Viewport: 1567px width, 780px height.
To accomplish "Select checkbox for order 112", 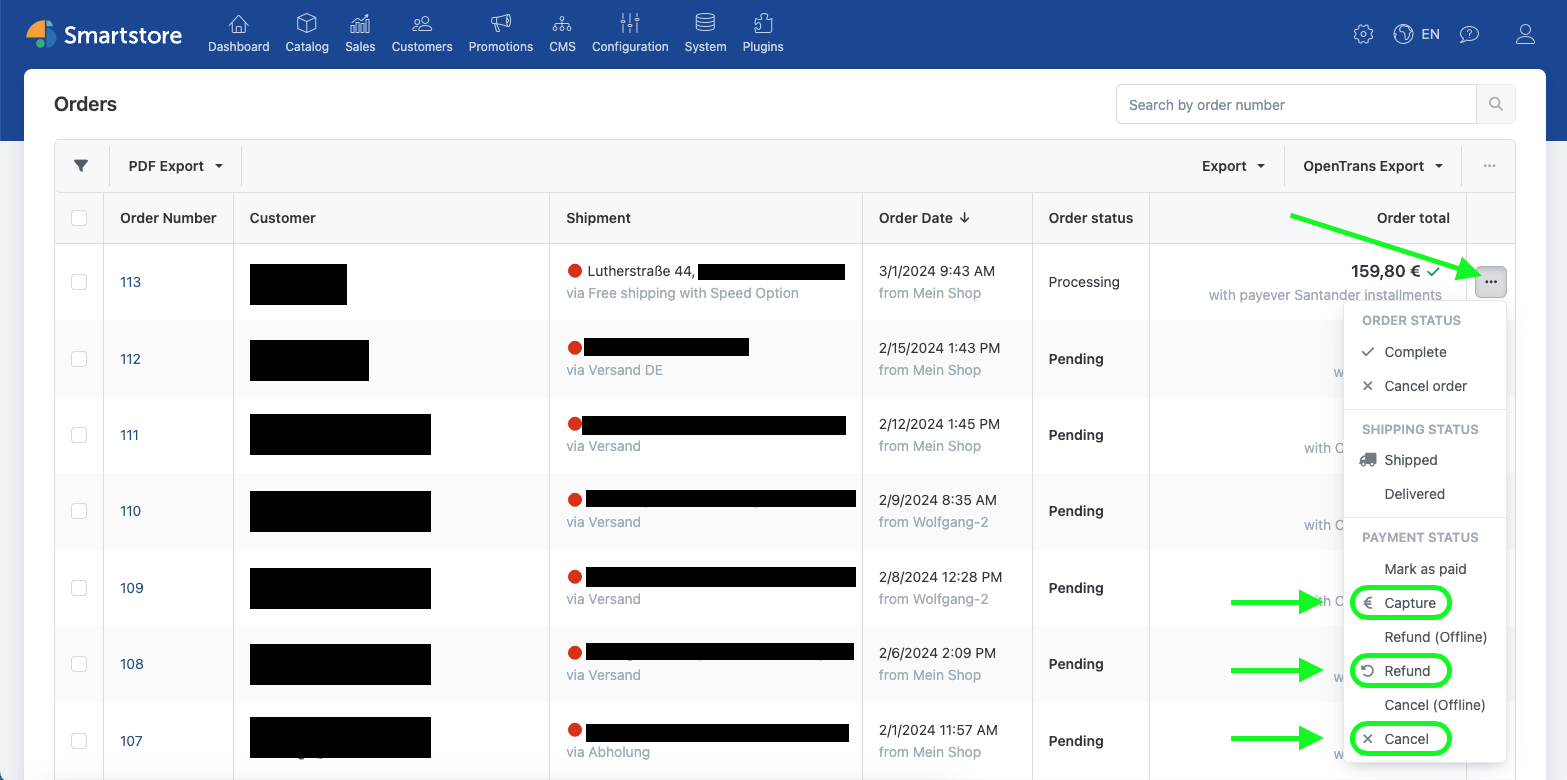I will point(79,359).
